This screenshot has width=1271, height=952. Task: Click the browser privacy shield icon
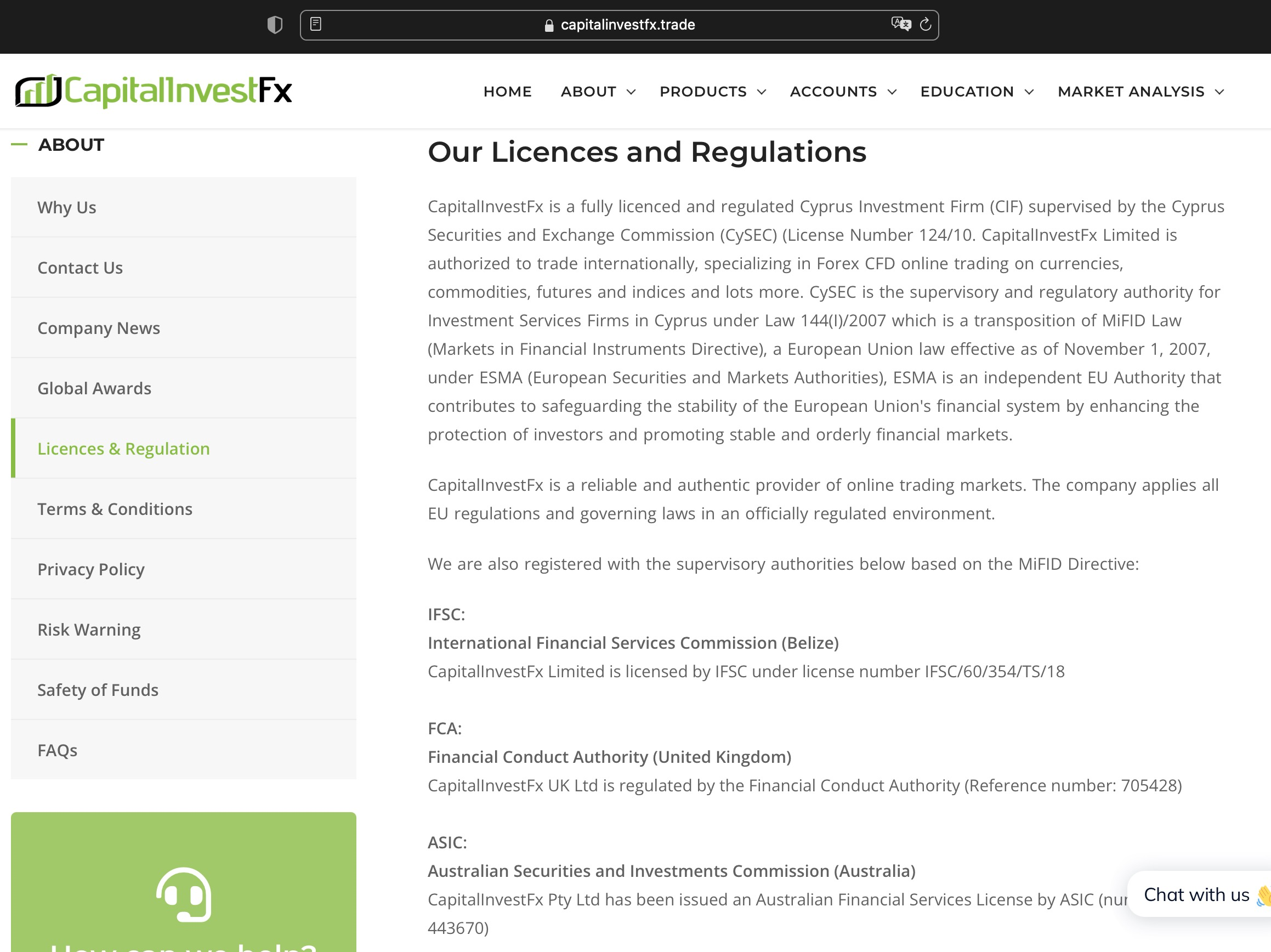(275, 25)
